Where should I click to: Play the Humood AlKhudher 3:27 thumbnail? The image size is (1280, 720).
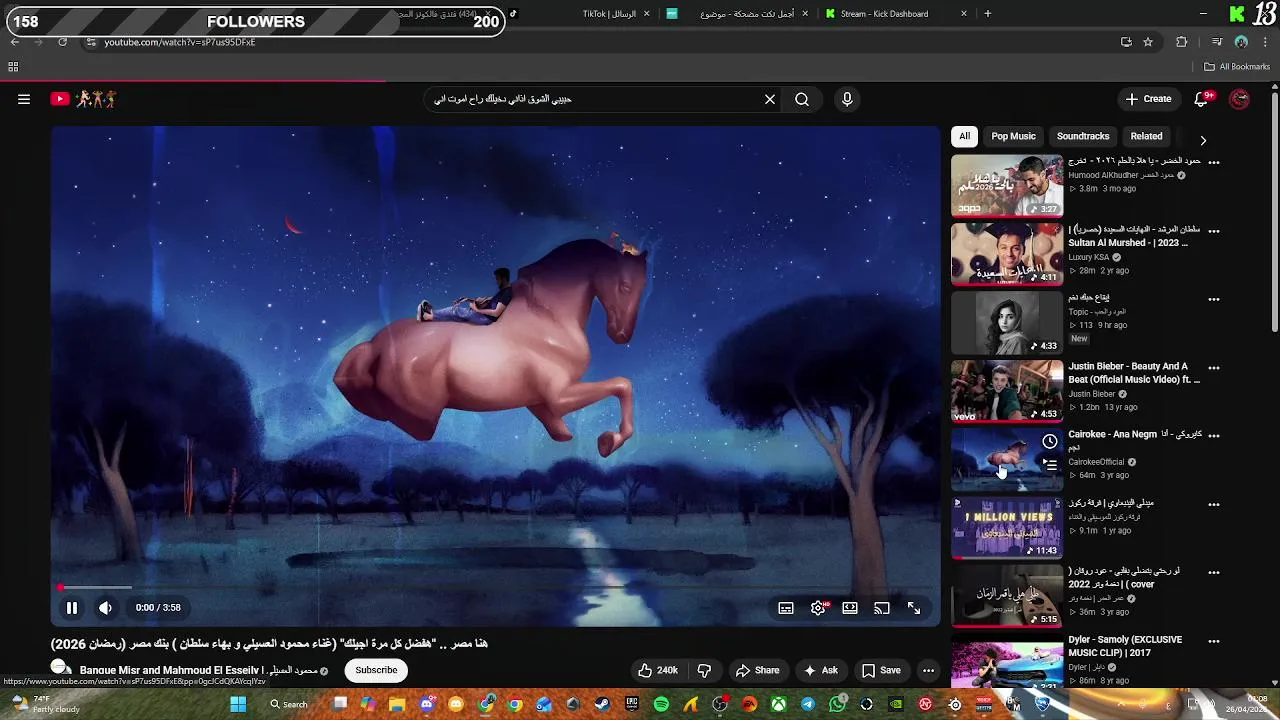(1007, 185)
